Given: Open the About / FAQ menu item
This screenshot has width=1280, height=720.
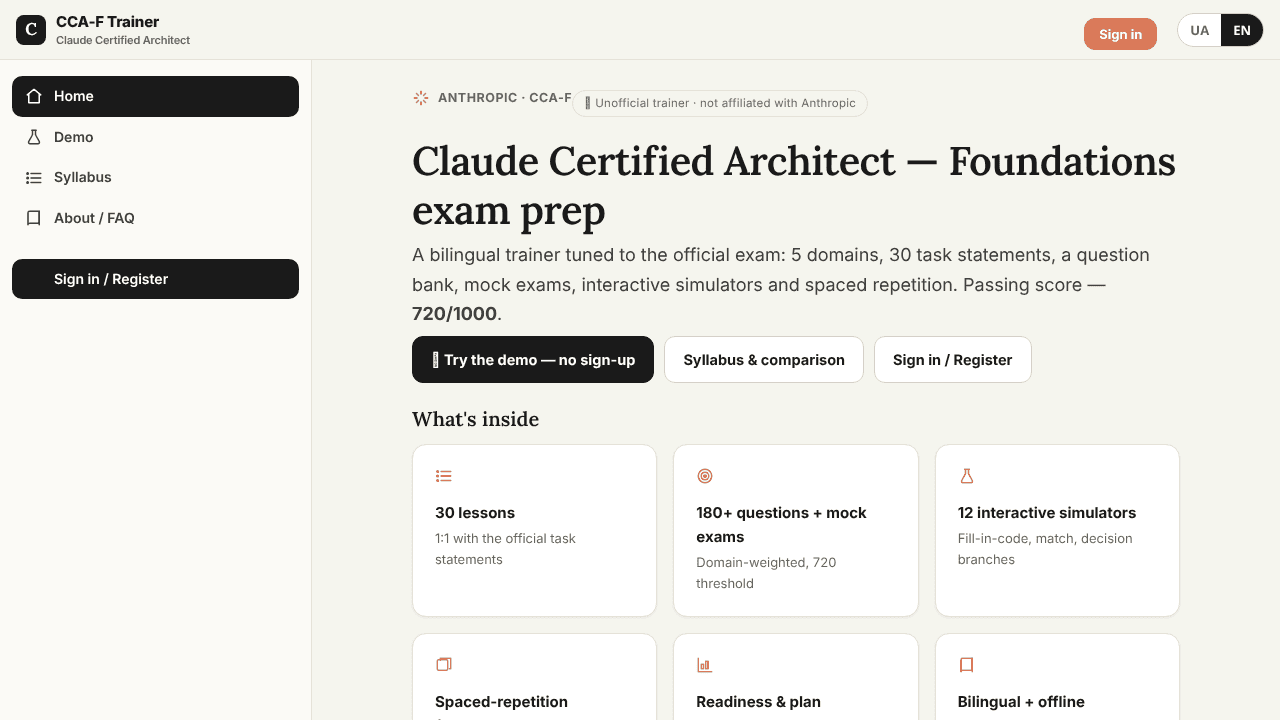Looking at the screenshot, I should coord(155,218).
